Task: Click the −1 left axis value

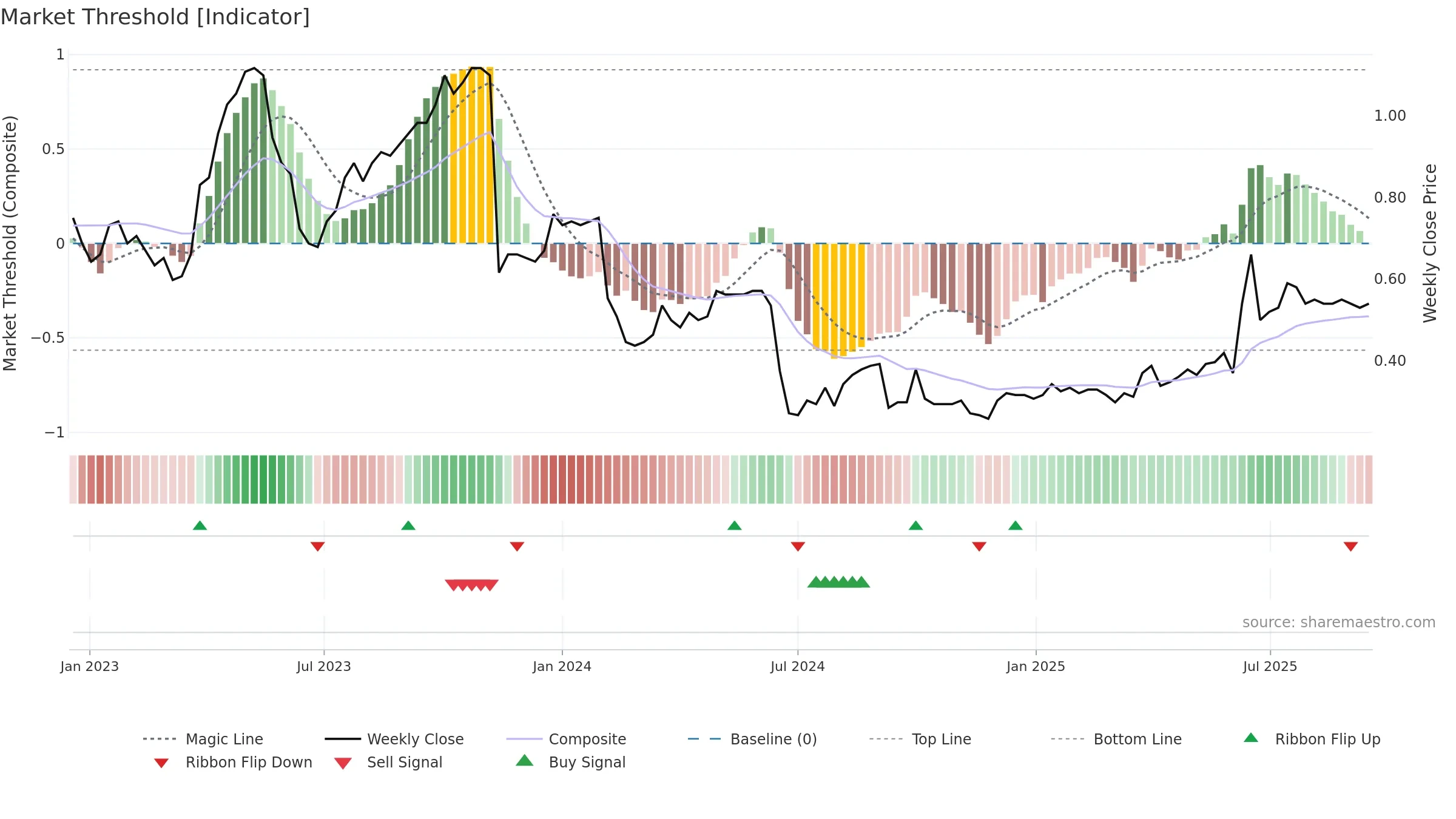Action: [x=54, y=433]
